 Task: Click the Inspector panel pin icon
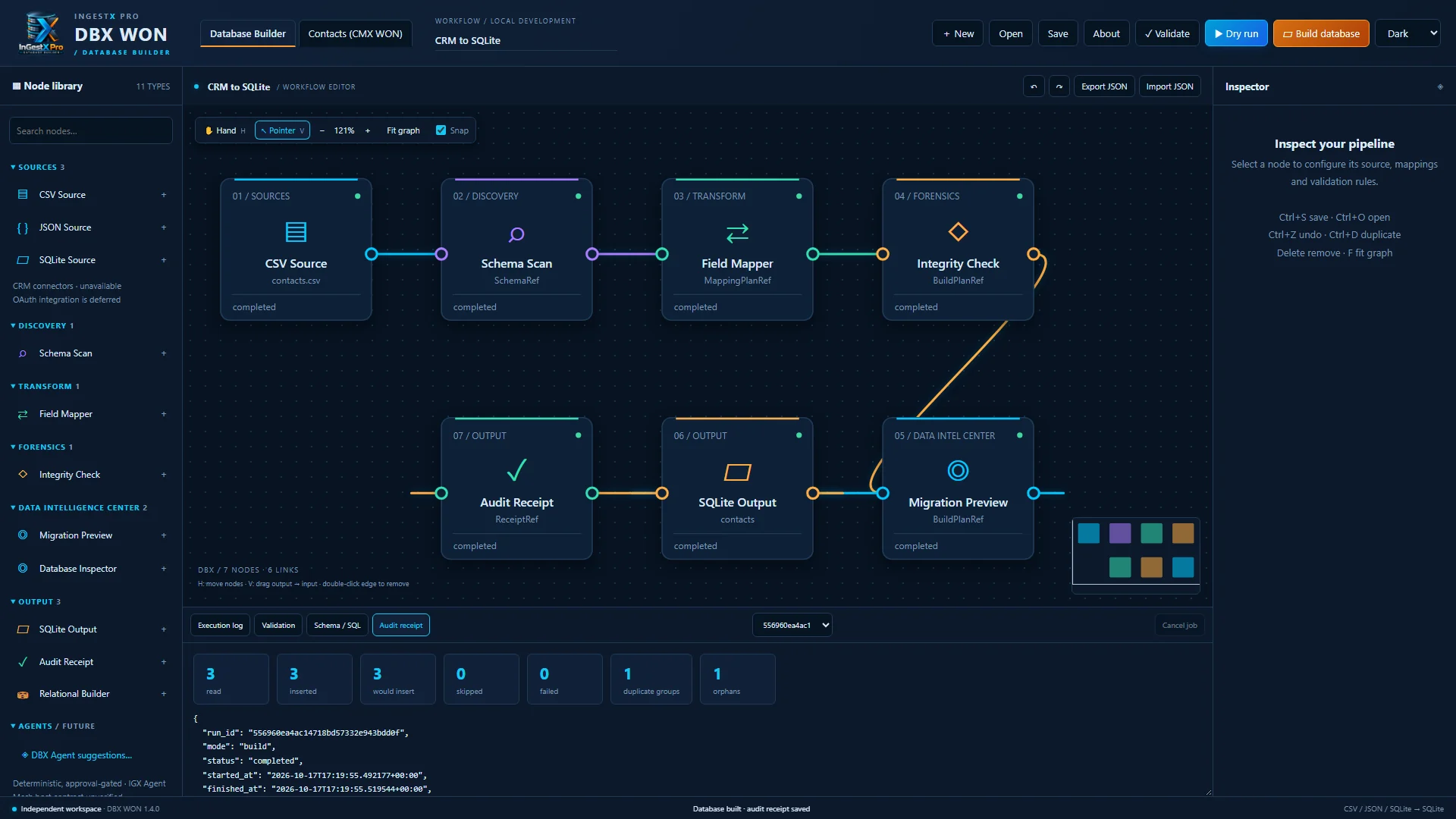[x=1440, y=86]
